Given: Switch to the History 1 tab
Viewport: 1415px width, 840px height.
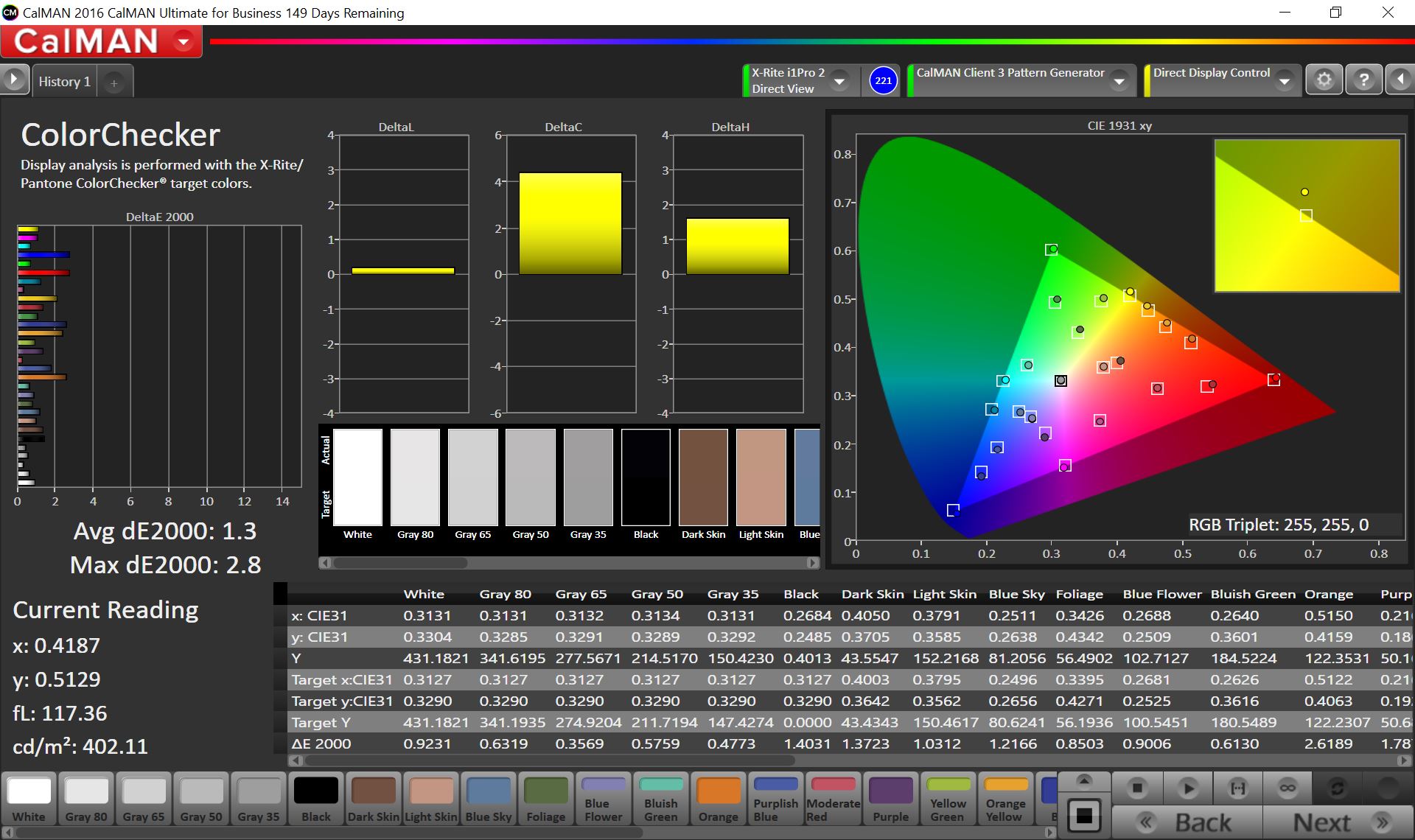Looking at the screenshot, I should pyautogui.click(x=64, y=82).
